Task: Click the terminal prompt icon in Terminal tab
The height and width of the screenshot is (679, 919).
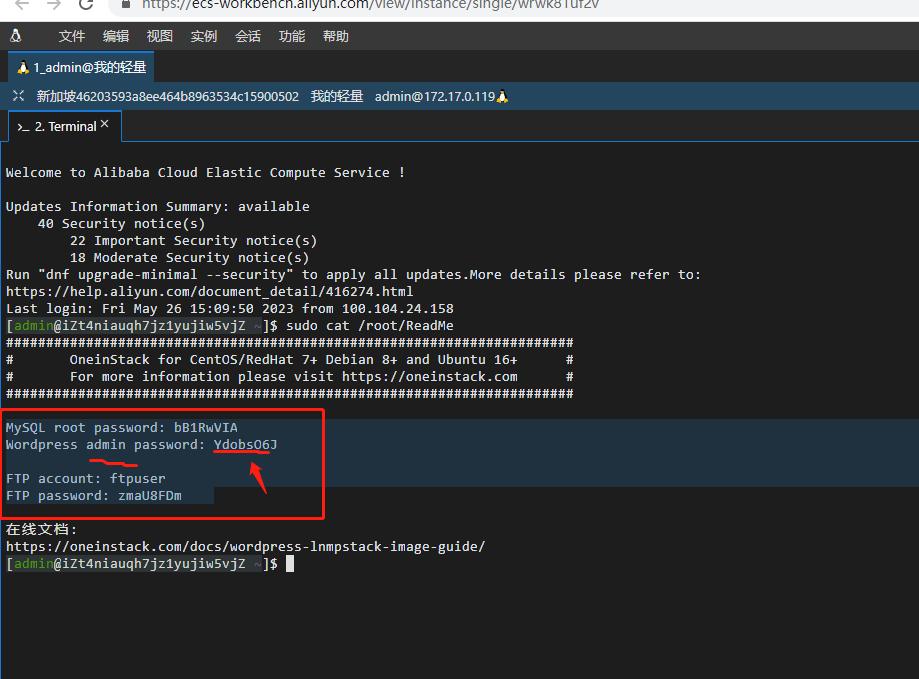Action: (23, 127)
